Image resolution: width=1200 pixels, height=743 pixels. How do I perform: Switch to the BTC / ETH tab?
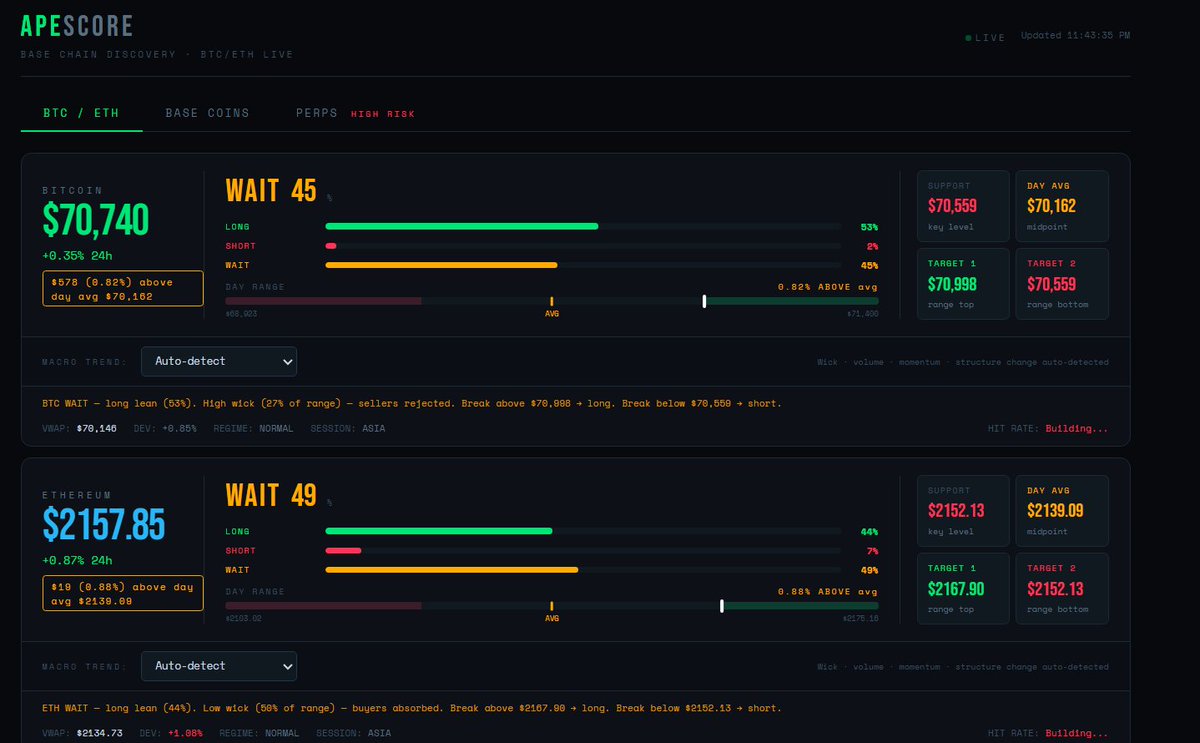(81, 113)
